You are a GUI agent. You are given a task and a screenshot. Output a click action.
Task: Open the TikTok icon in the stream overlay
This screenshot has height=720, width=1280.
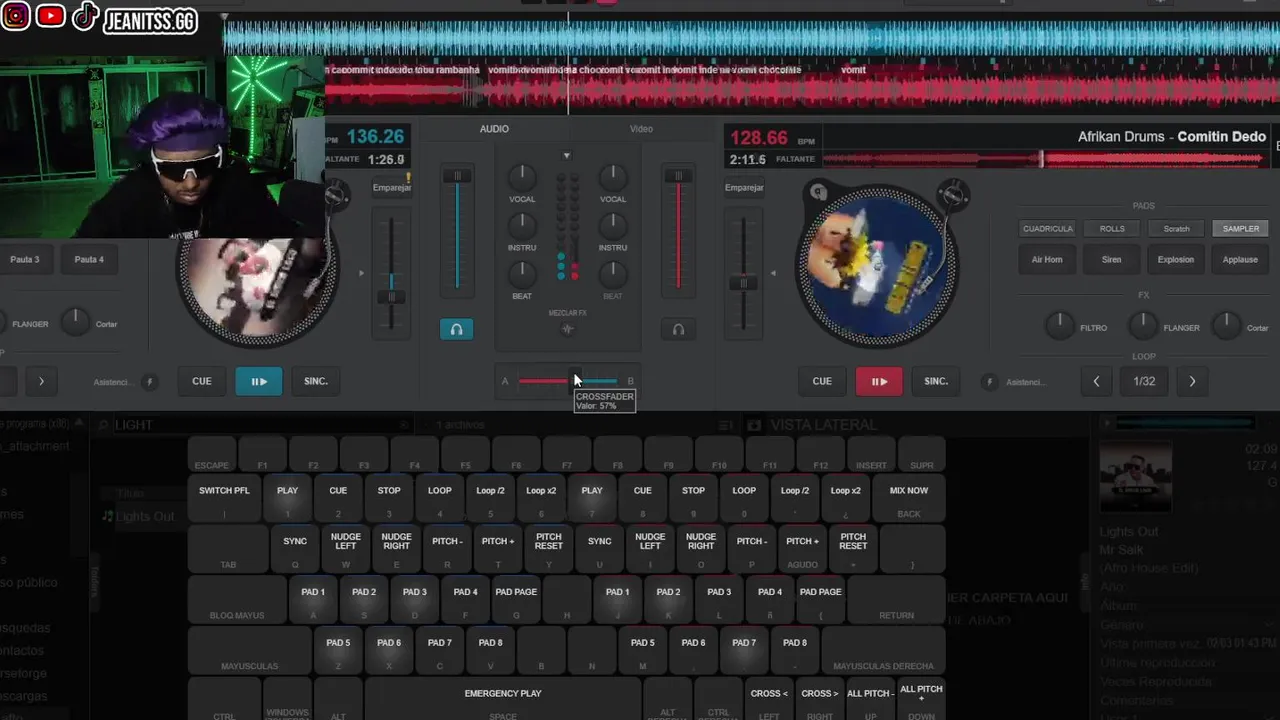pos(84,16)
